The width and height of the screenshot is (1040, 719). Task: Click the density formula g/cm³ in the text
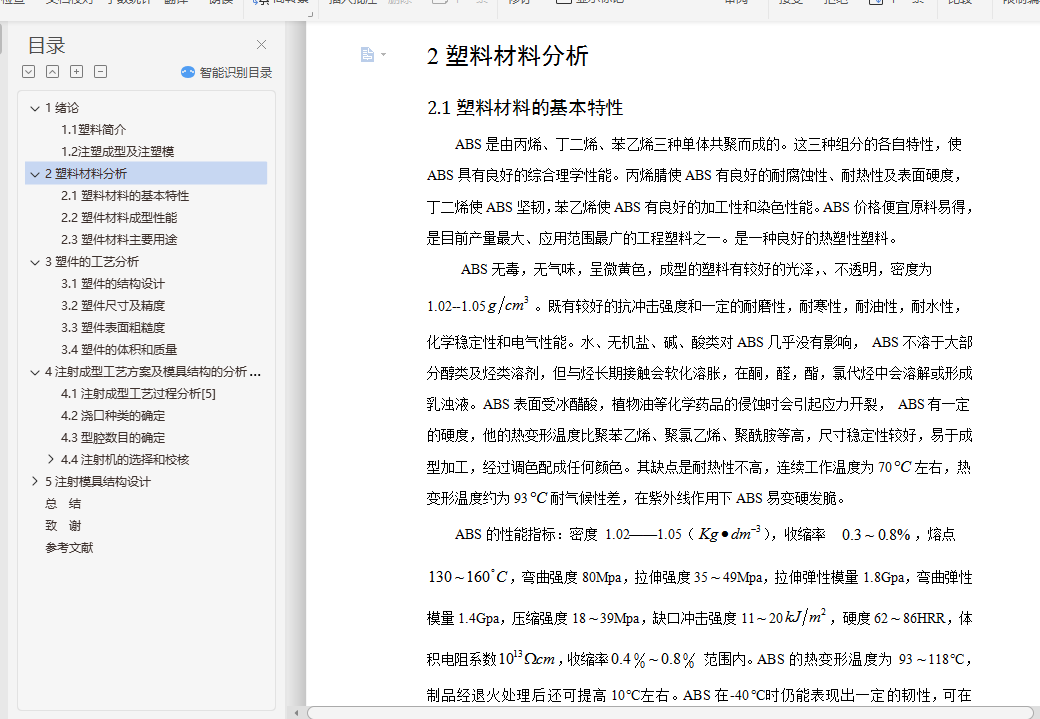point(508,305)
